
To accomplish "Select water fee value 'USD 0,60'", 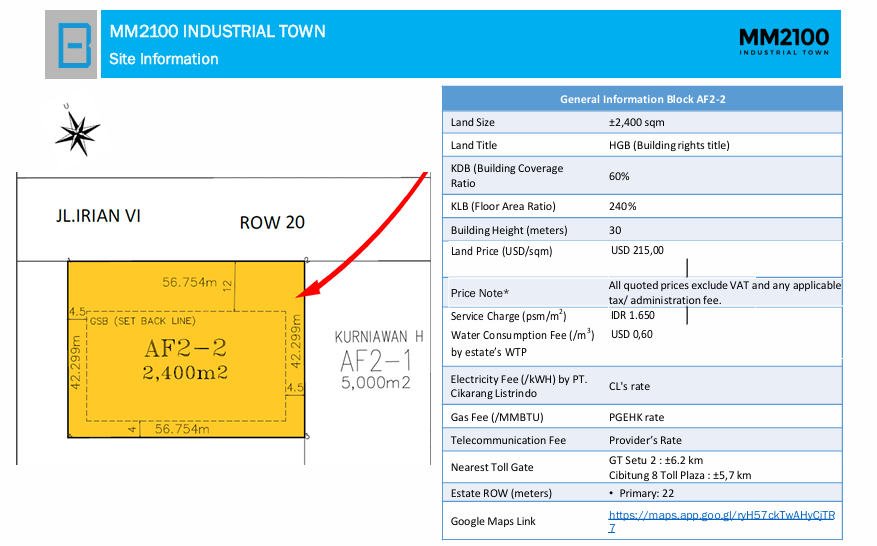I will 631,335.
